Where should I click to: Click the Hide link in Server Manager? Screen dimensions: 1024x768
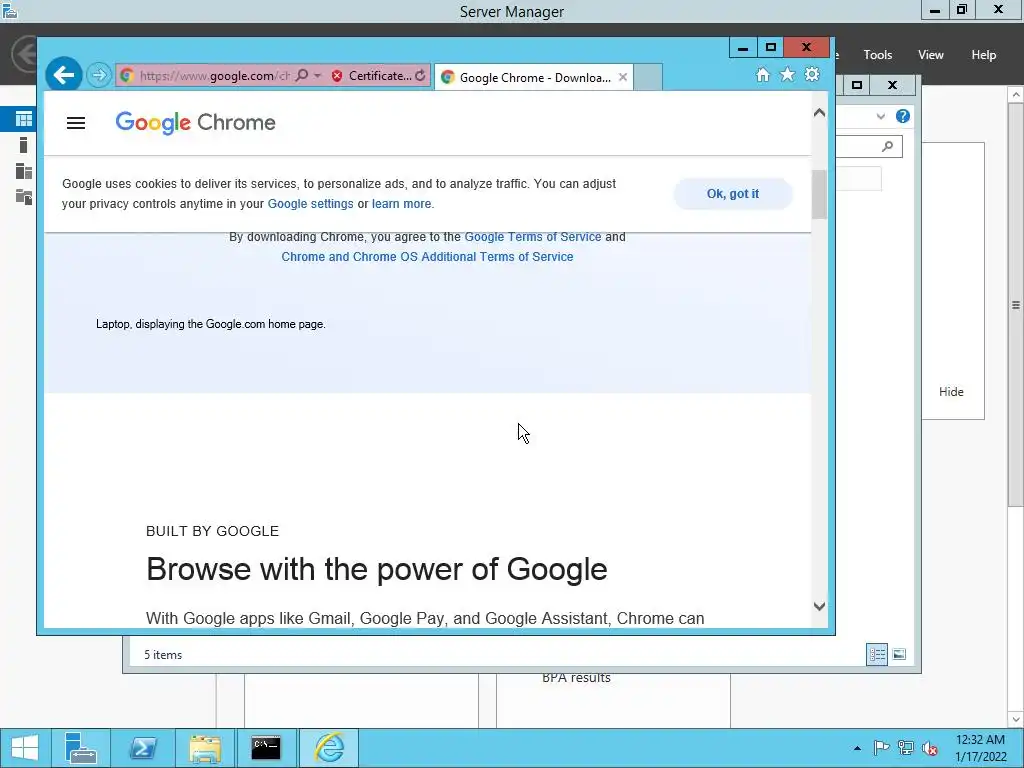951,392
